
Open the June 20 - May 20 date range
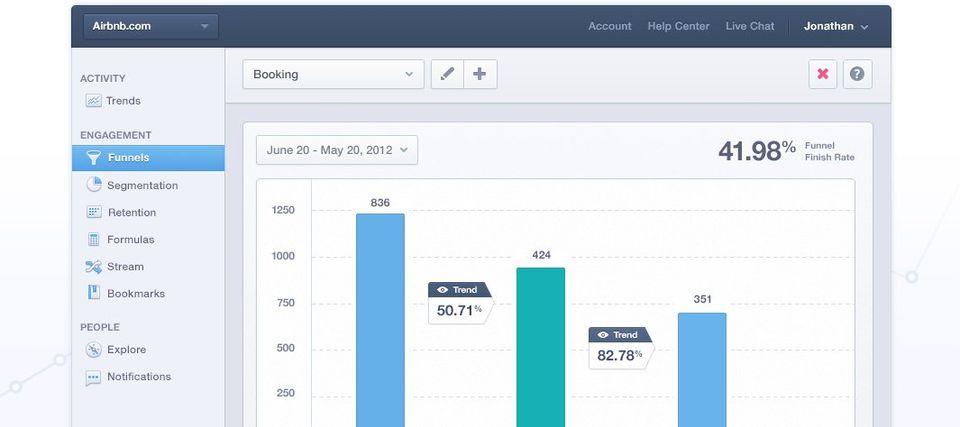[337, 150]
